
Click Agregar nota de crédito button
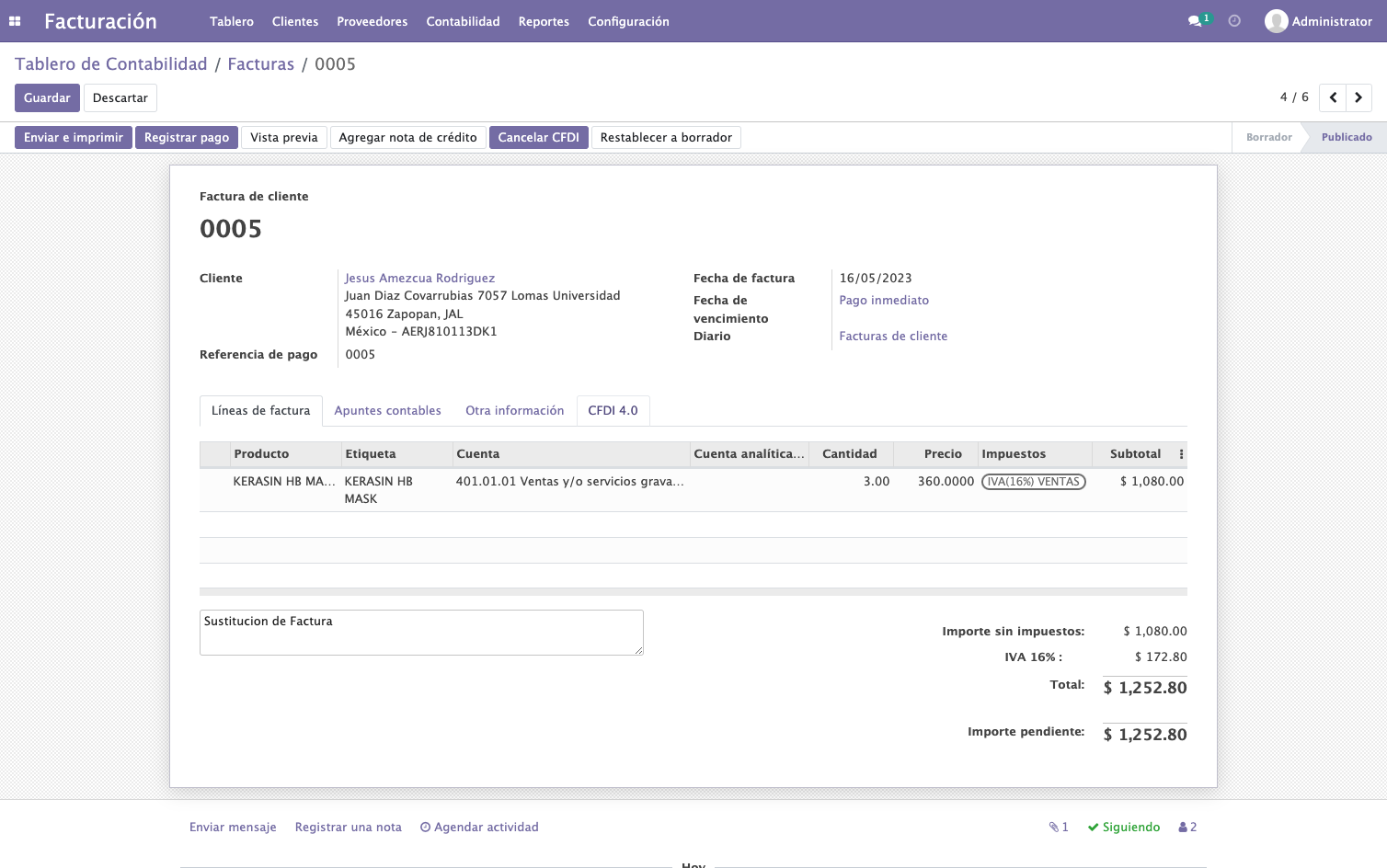408,137
